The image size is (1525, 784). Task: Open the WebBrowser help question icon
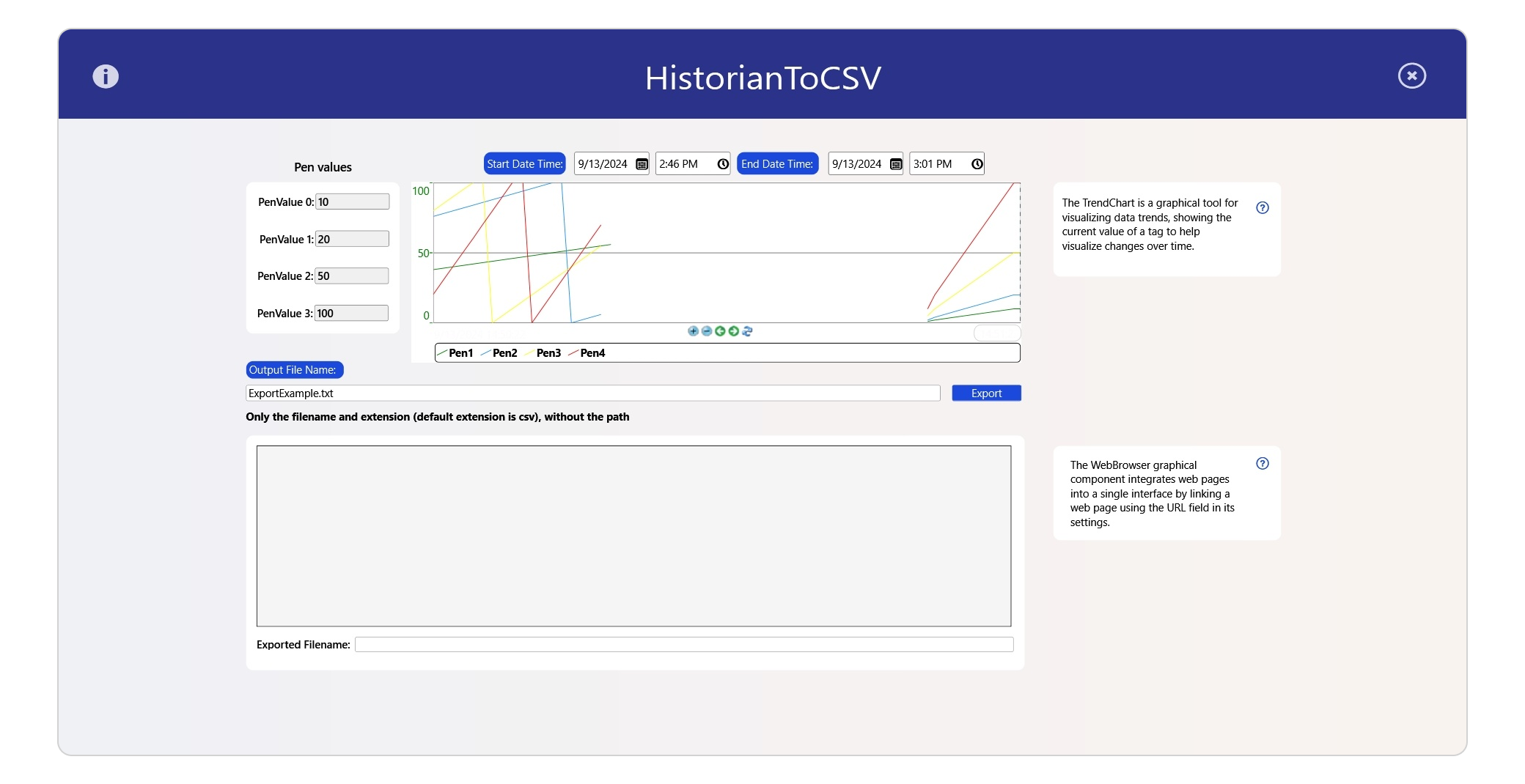[x=1262, y=464]
